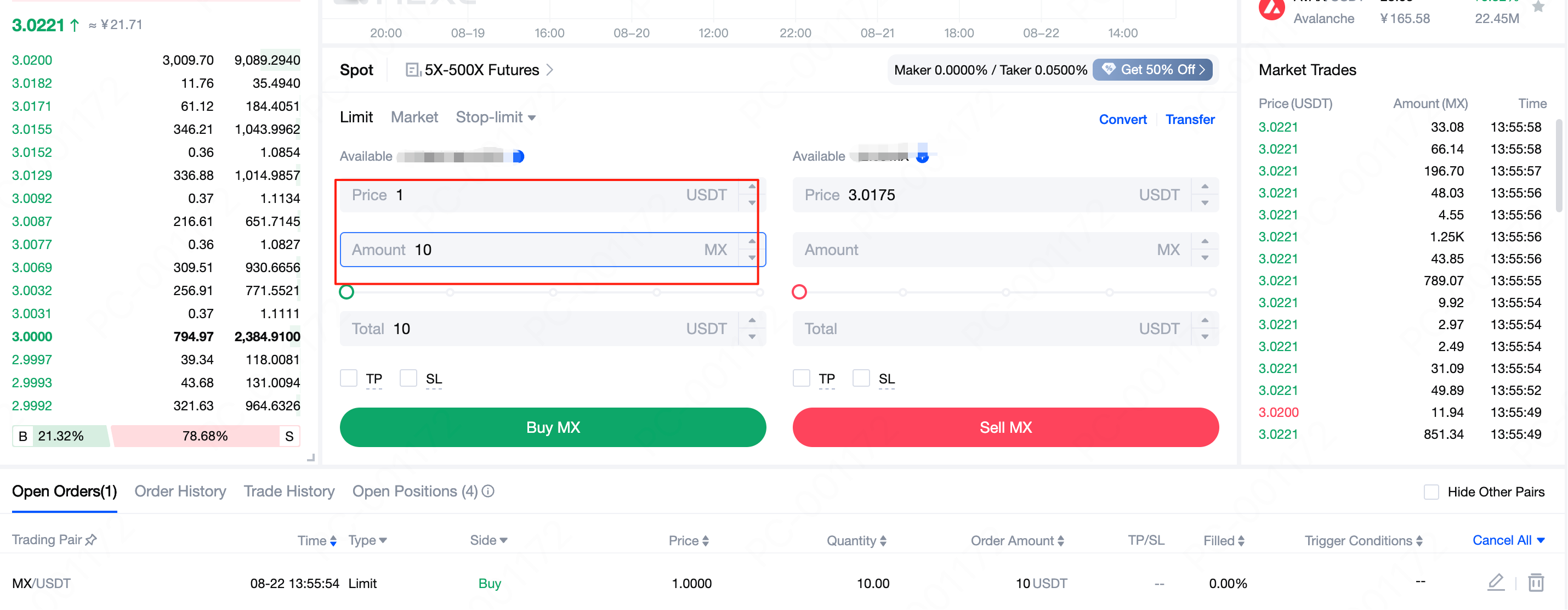The width and height of the screenshot is (1568, 610).
Task: Switch to the Order History tab
Action: [180, 492]
